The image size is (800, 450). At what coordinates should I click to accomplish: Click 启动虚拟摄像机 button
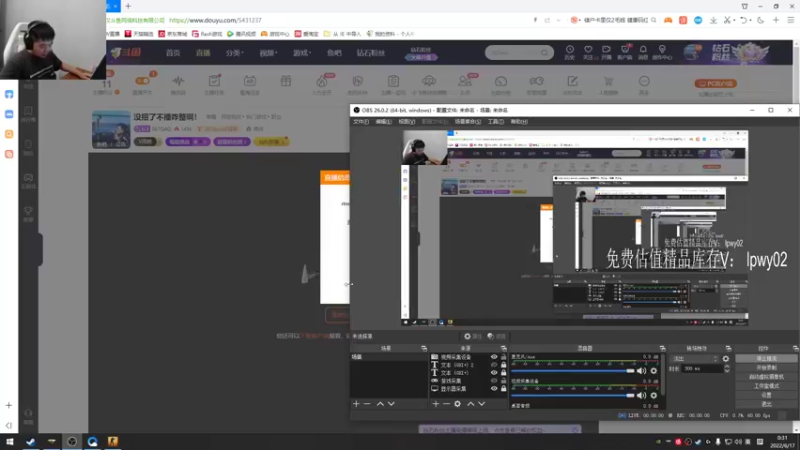(x=766, y=377)
